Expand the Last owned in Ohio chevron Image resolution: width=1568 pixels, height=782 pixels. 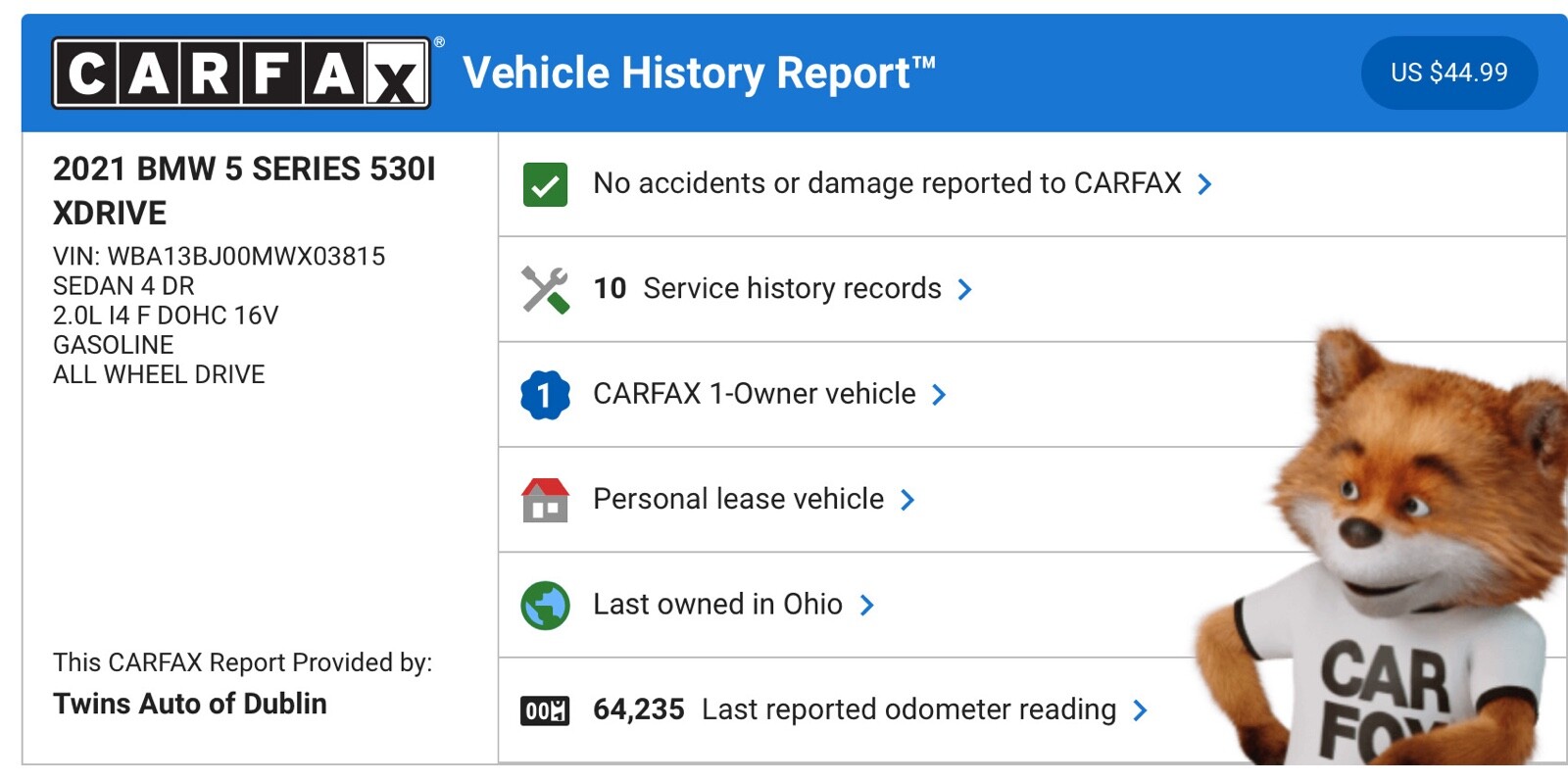click(x=866, y=605)
